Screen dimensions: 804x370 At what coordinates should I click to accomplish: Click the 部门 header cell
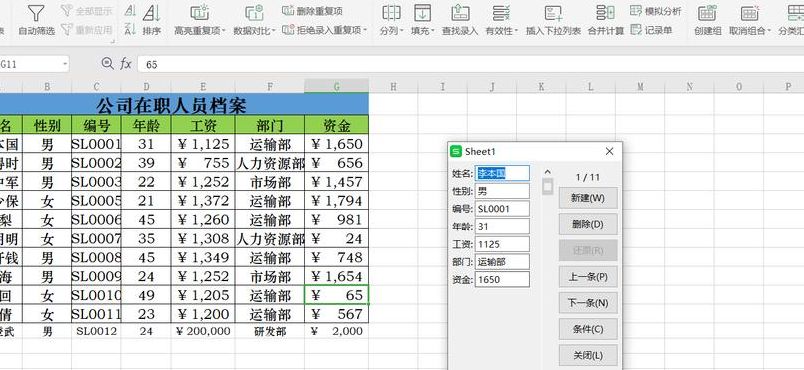coord(270,125)
